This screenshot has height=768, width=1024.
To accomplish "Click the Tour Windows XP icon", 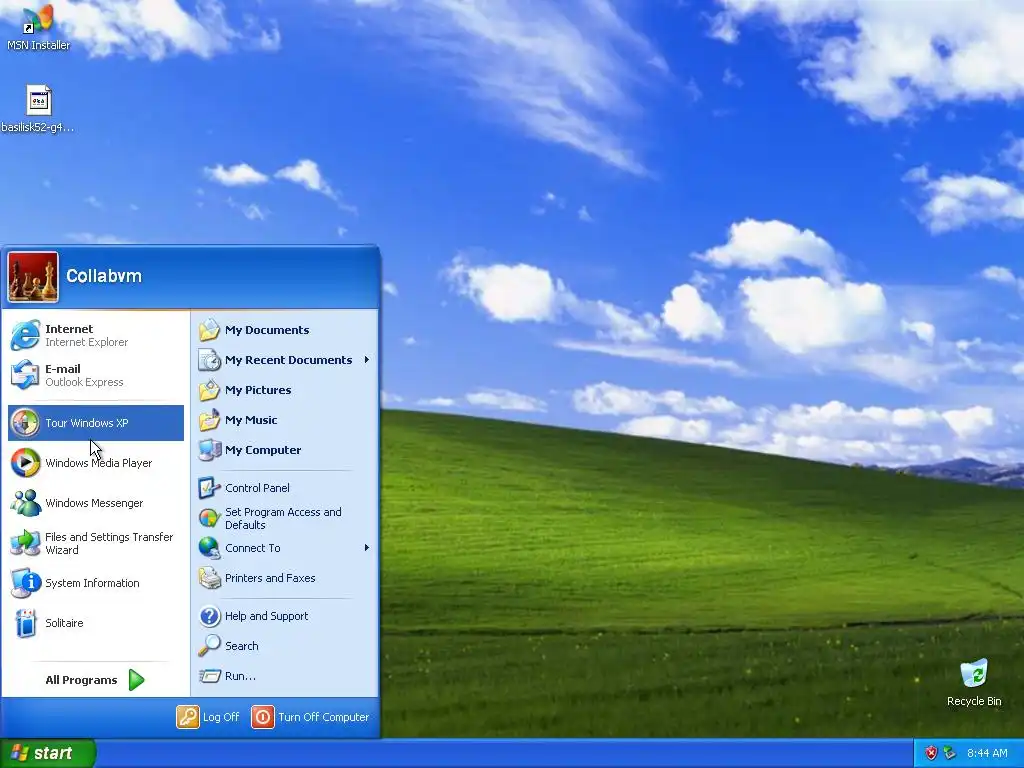I will 25,423.
